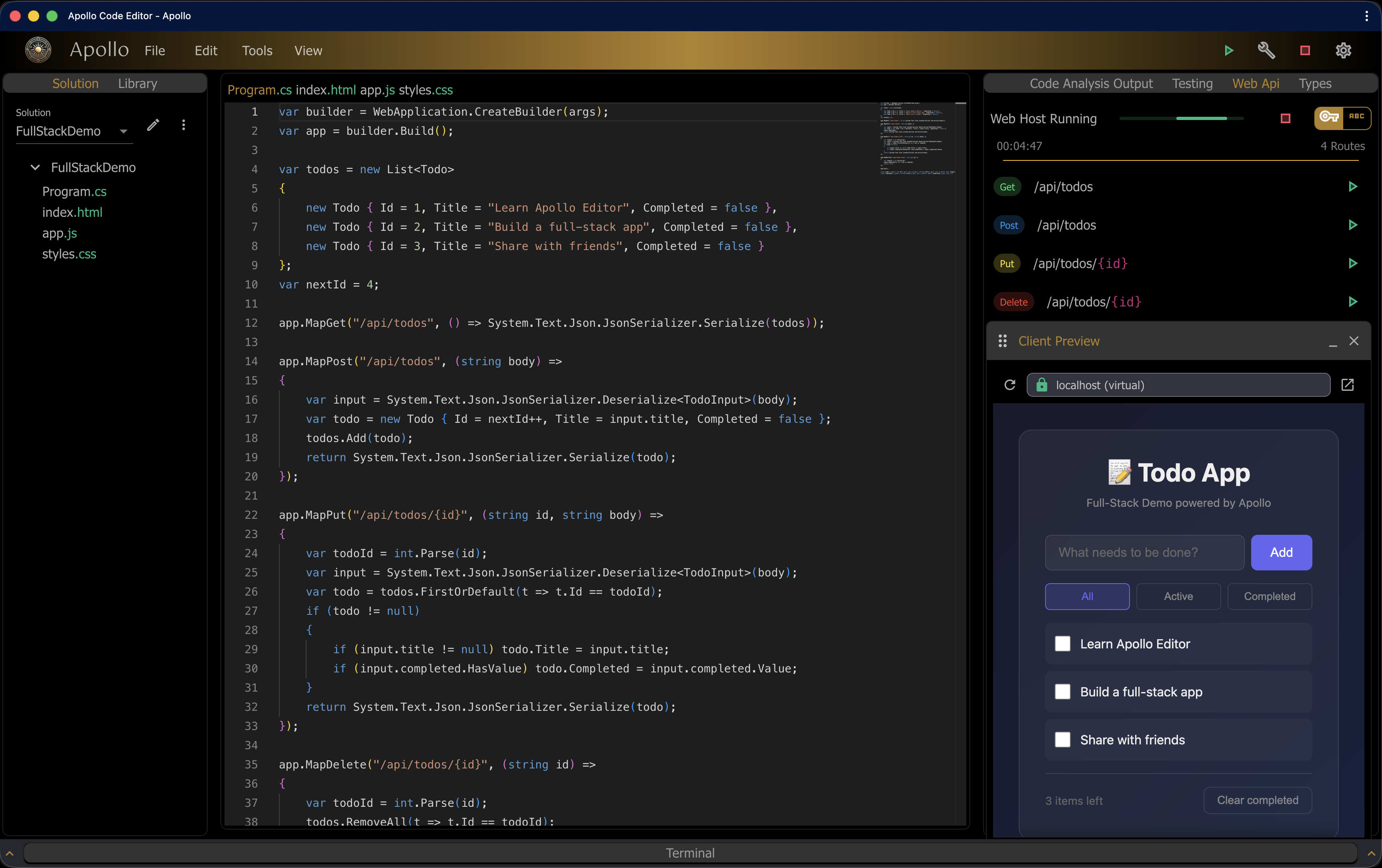This screenshot has height=868, width=1382.
Task: Click the window kebab menu at top right
Action: (1366, 16)
